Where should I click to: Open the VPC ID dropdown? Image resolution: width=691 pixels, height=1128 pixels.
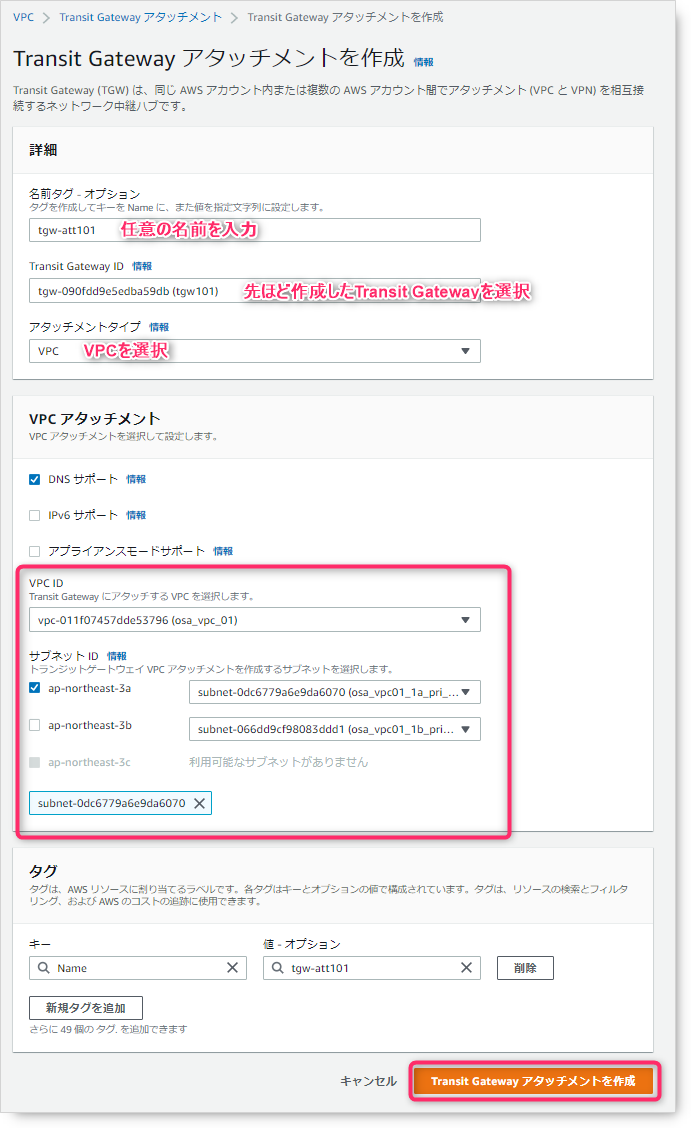pyautogui.click(x=255, y=620)
